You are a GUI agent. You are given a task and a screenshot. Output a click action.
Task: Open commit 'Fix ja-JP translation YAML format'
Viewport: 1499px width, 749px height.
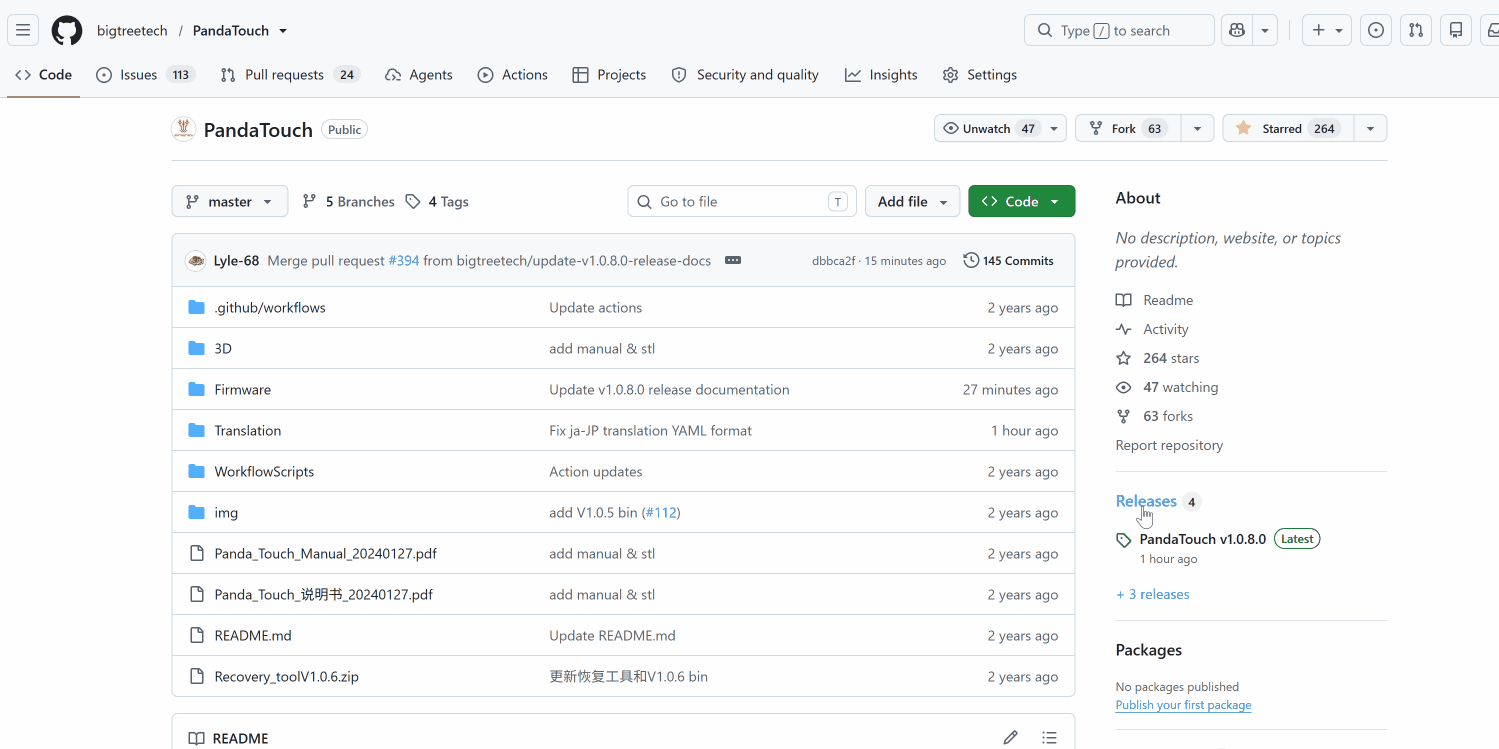tap(650, 431)
